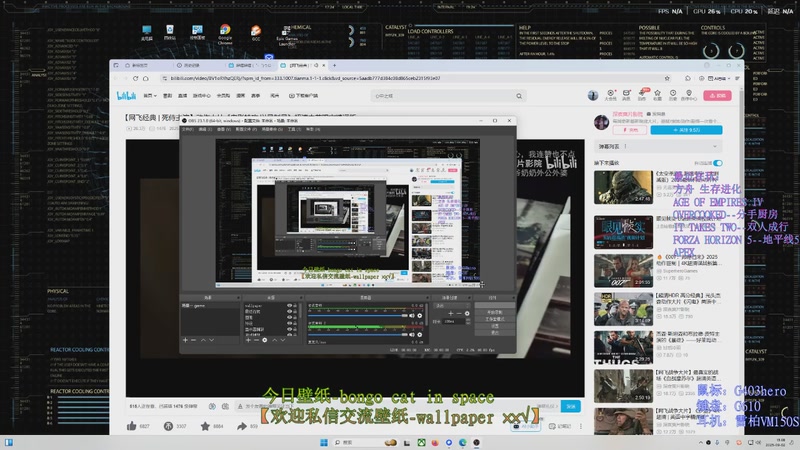Open the 查看 menu in OBS
The image size is (800, 450).
click(224, 130)
